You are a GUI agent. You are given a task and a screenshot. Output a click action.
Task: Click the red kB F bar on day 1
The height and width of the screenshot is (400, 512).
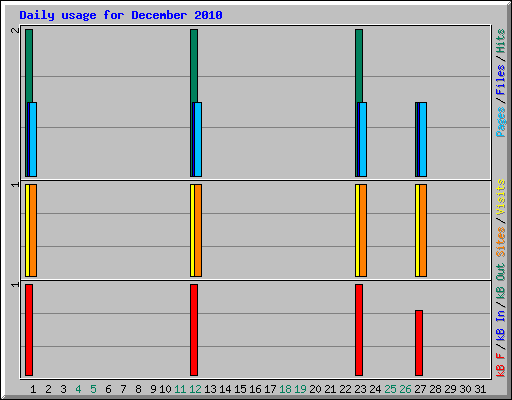(29, 330)
